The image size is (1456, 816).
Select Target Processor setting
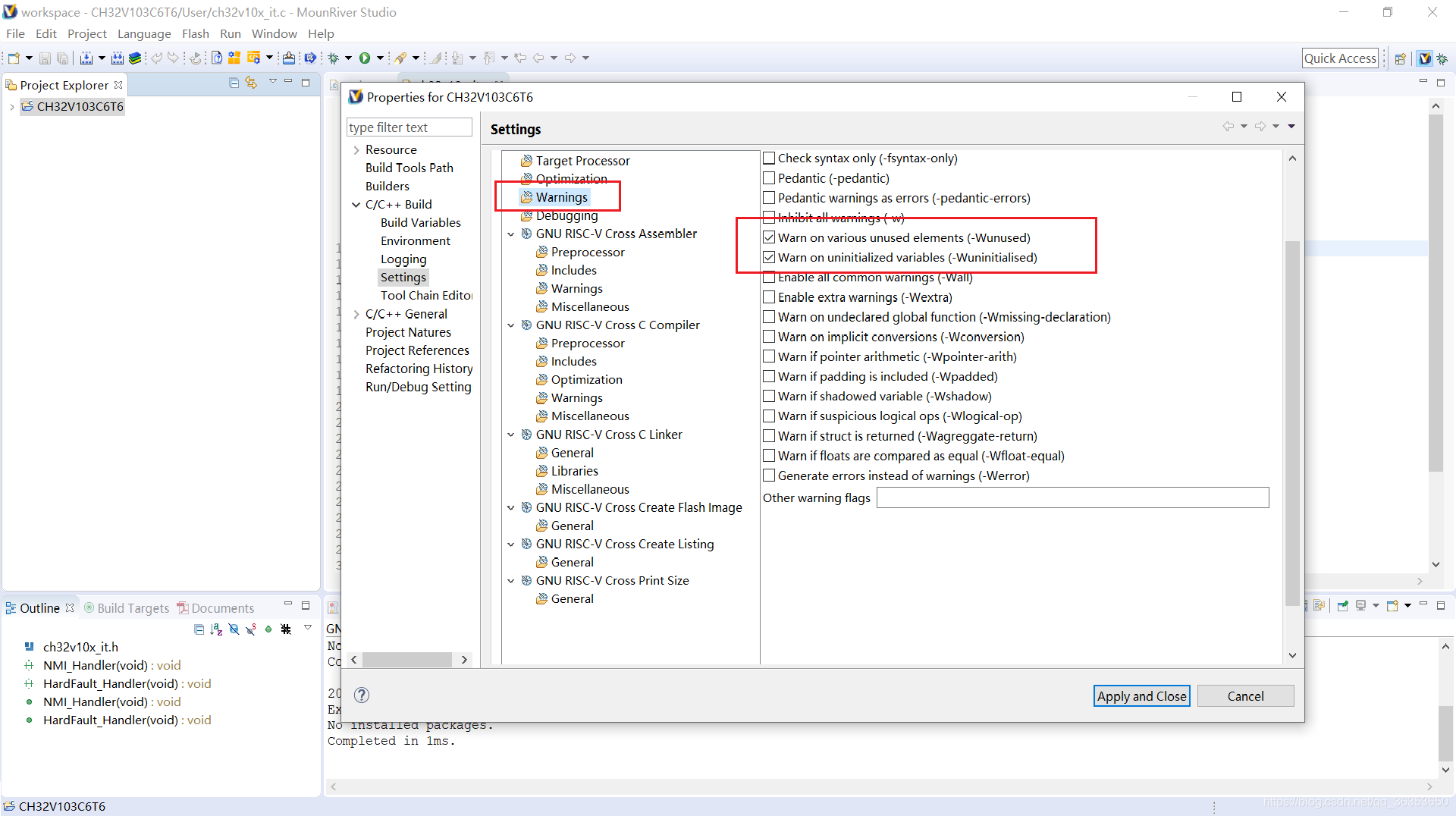(x=582, y=161)
